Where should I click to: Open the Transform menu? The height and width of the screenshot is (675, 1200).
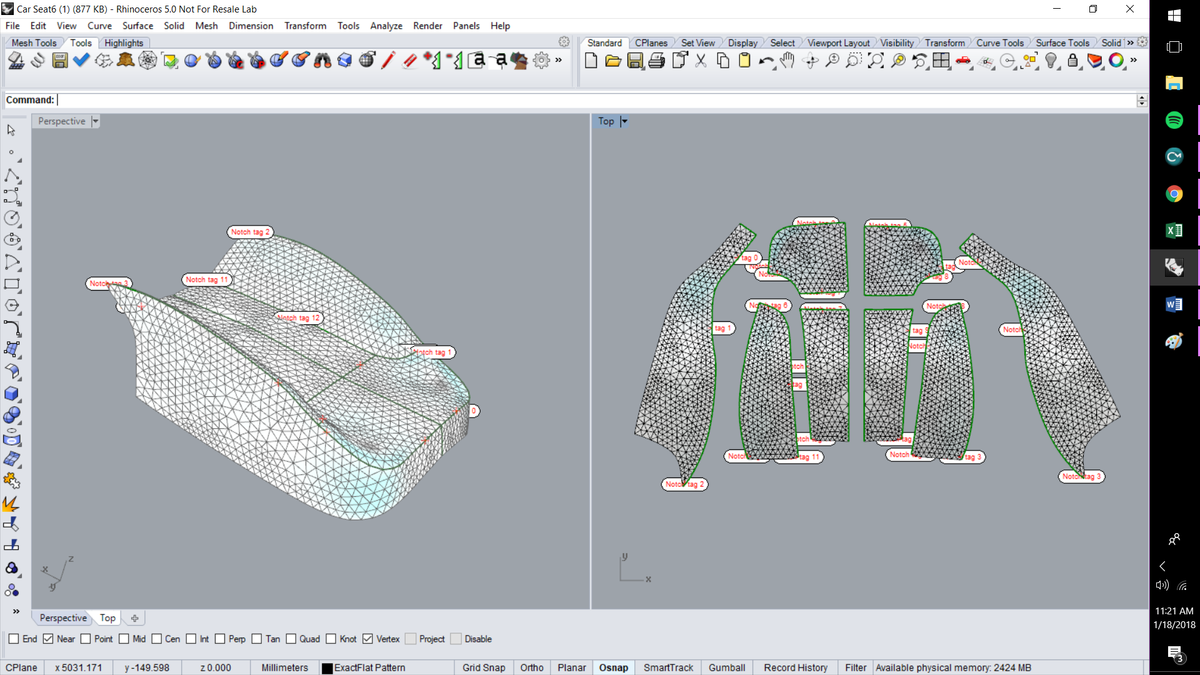[x=305, y=26]
